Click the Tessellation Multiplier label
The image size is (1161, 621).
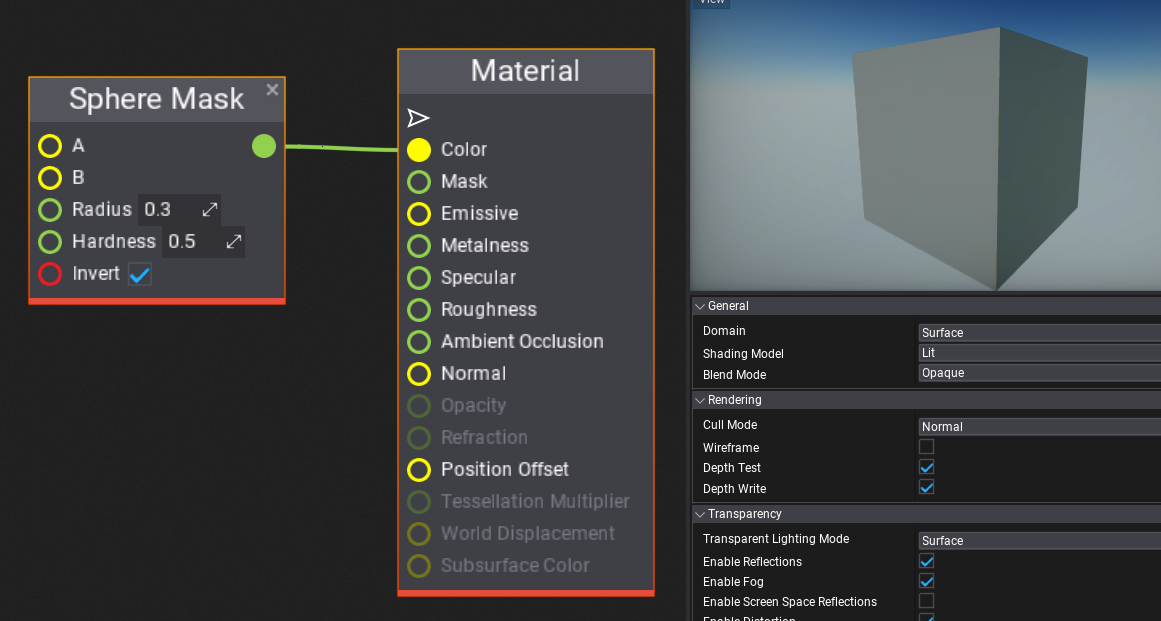click(535, 501)
